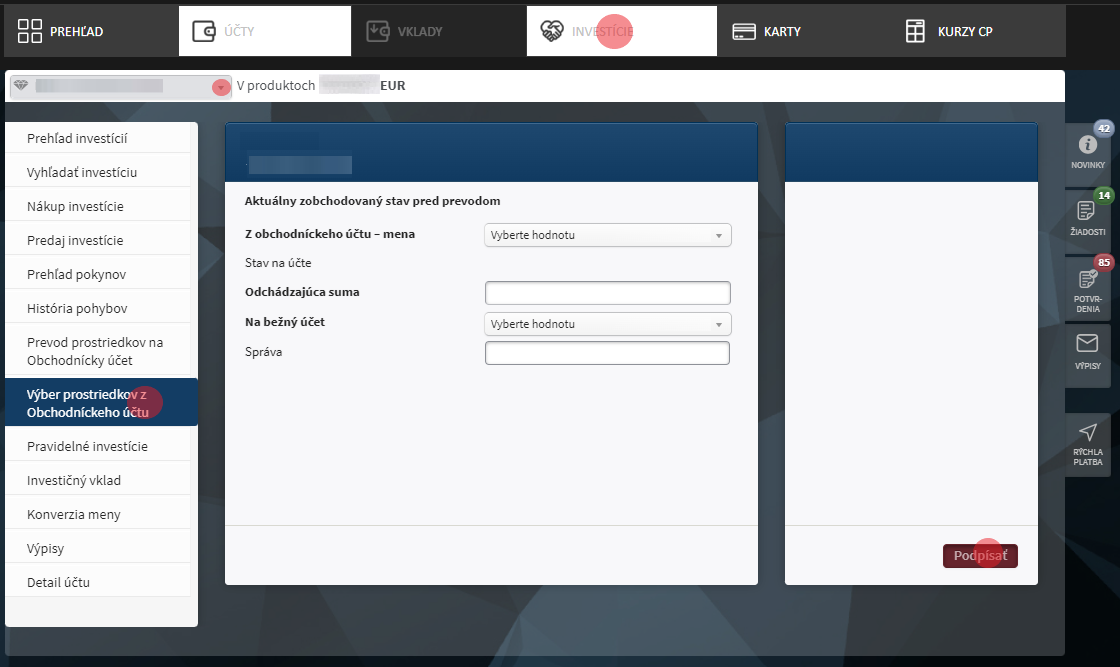This screenshot has width=1120, height=667.
Task: Open 'Na bežný účet' dropdown
Action: 608,324
